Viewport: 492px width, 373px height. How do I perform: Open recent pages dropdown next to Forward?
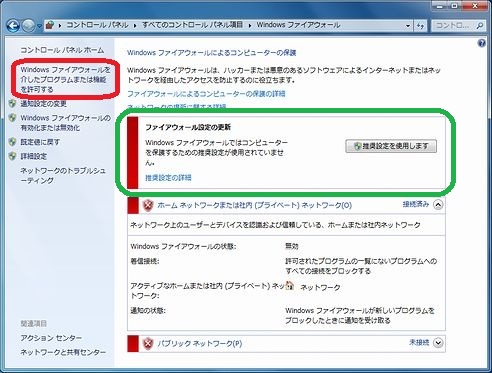(39, 26)
